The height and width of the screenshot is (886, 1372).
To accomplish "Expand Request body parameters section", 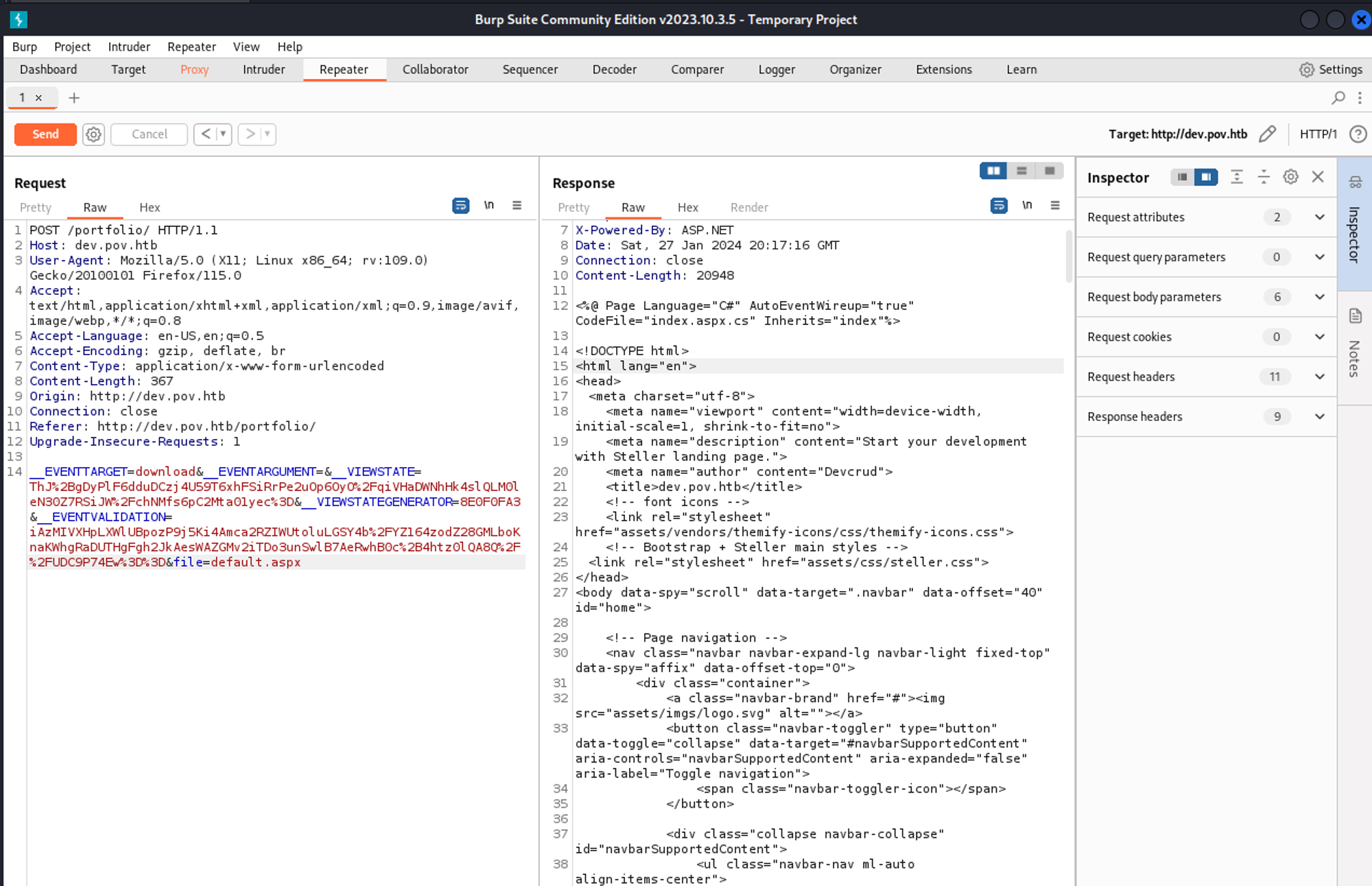I will tap(1319, 297).
